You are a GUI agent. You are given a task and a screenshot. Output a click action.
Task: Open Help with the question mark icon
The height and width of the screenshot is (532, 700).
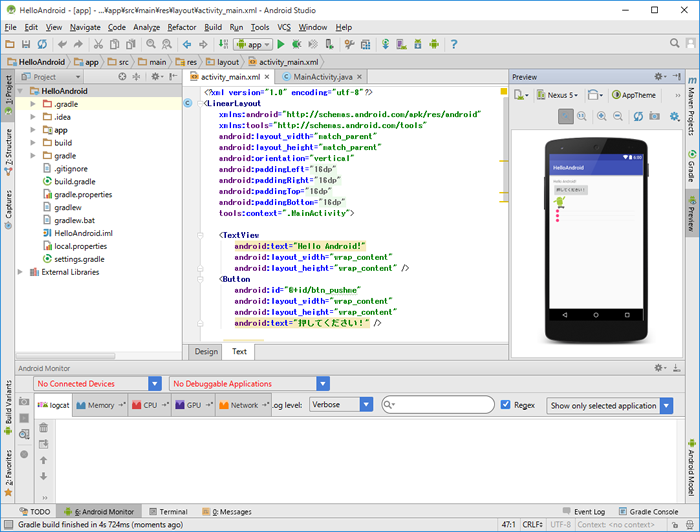[x=454, y=44]
